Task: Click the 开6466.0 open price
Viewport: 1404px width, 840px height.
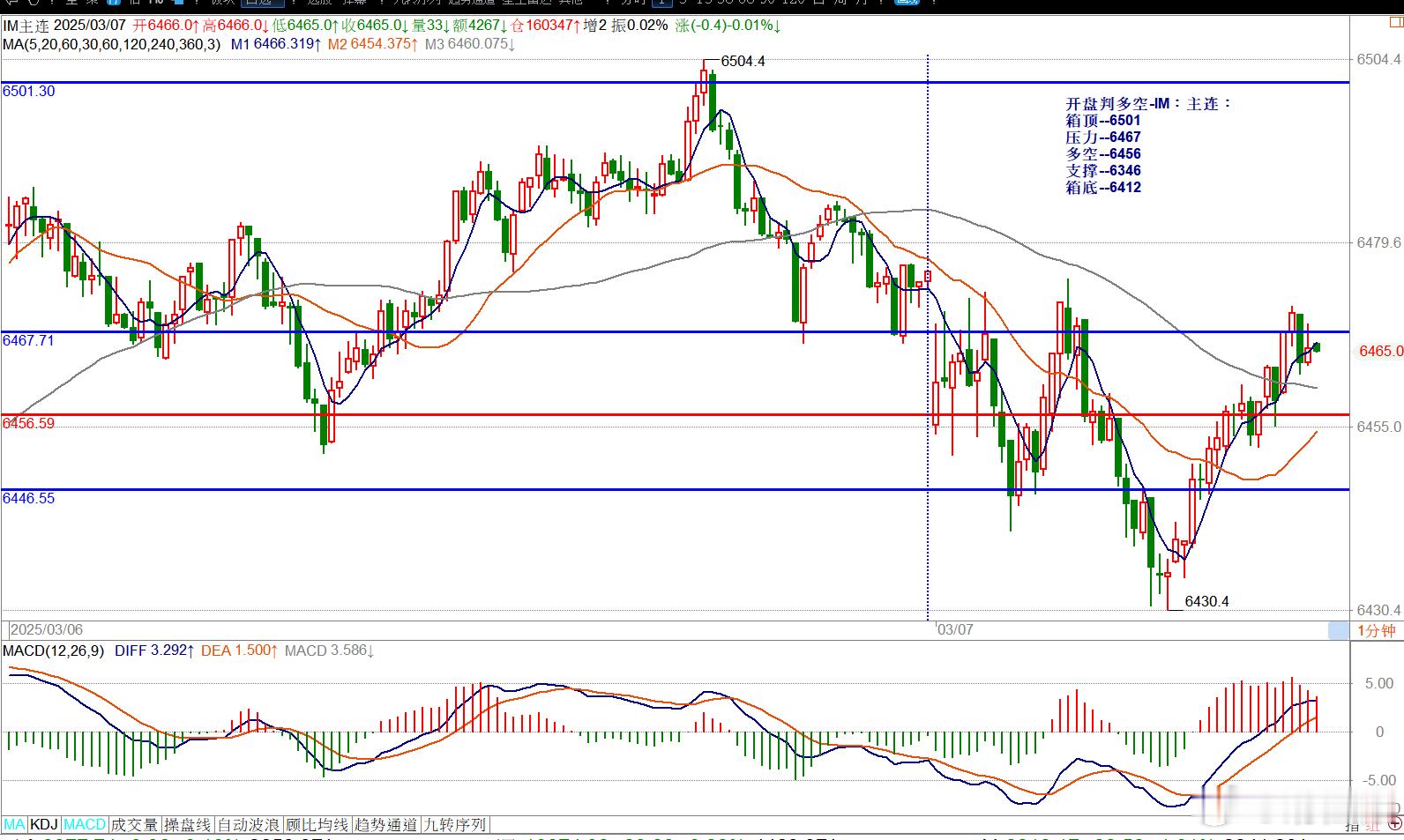Action: click(x=166, y=26)
